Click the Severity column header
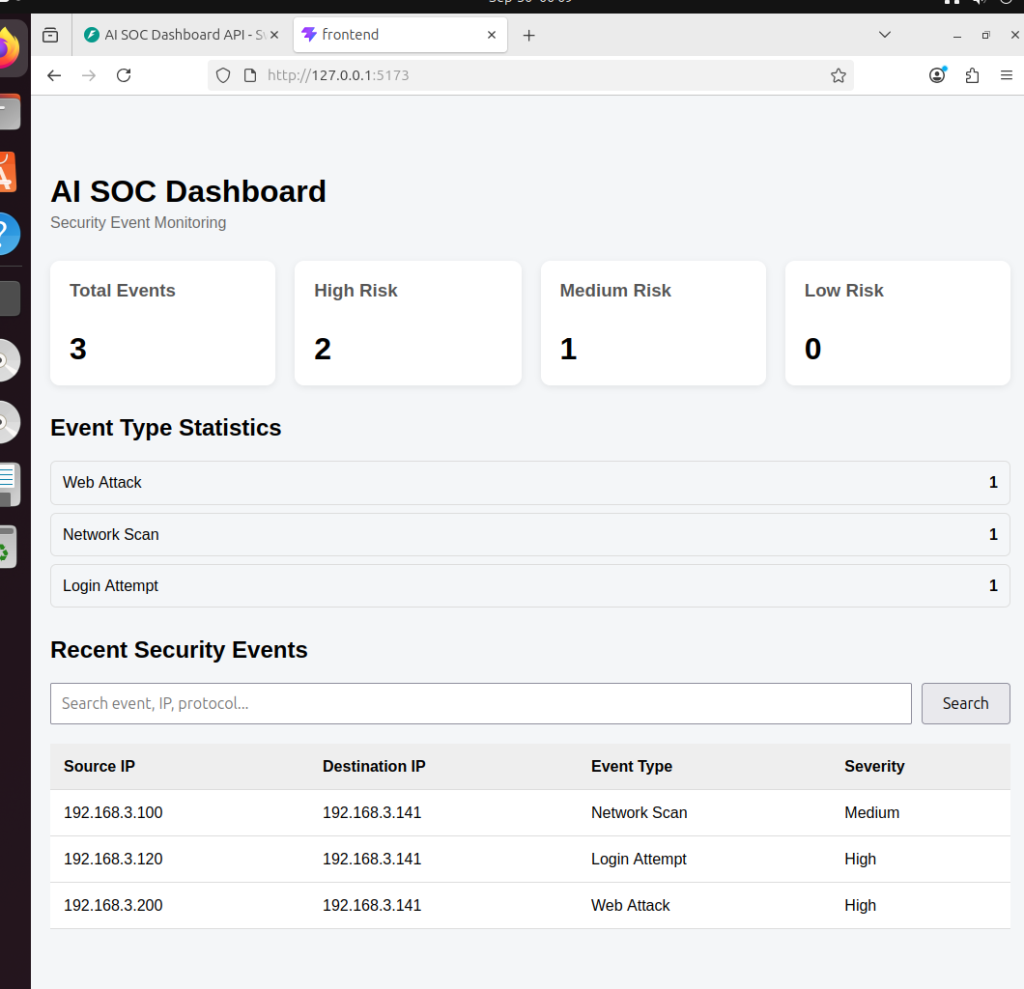The height and width of the screenshot is (989, 1024). (x=874, y=766)
